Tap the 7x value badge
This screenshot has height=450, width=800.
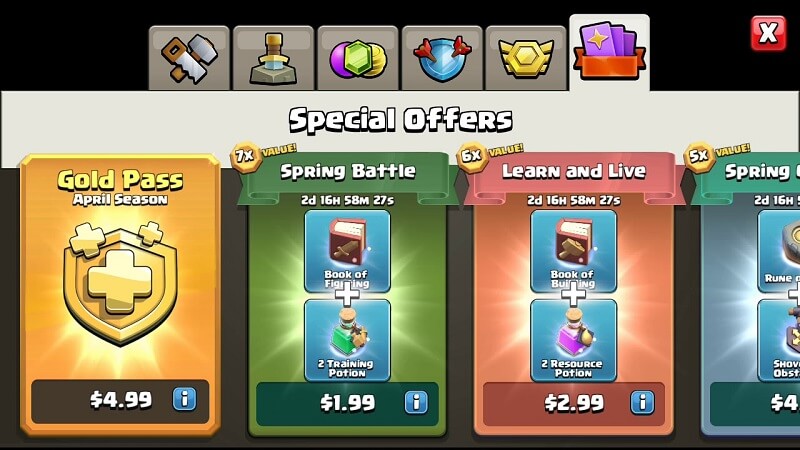(x=246, y=156)
